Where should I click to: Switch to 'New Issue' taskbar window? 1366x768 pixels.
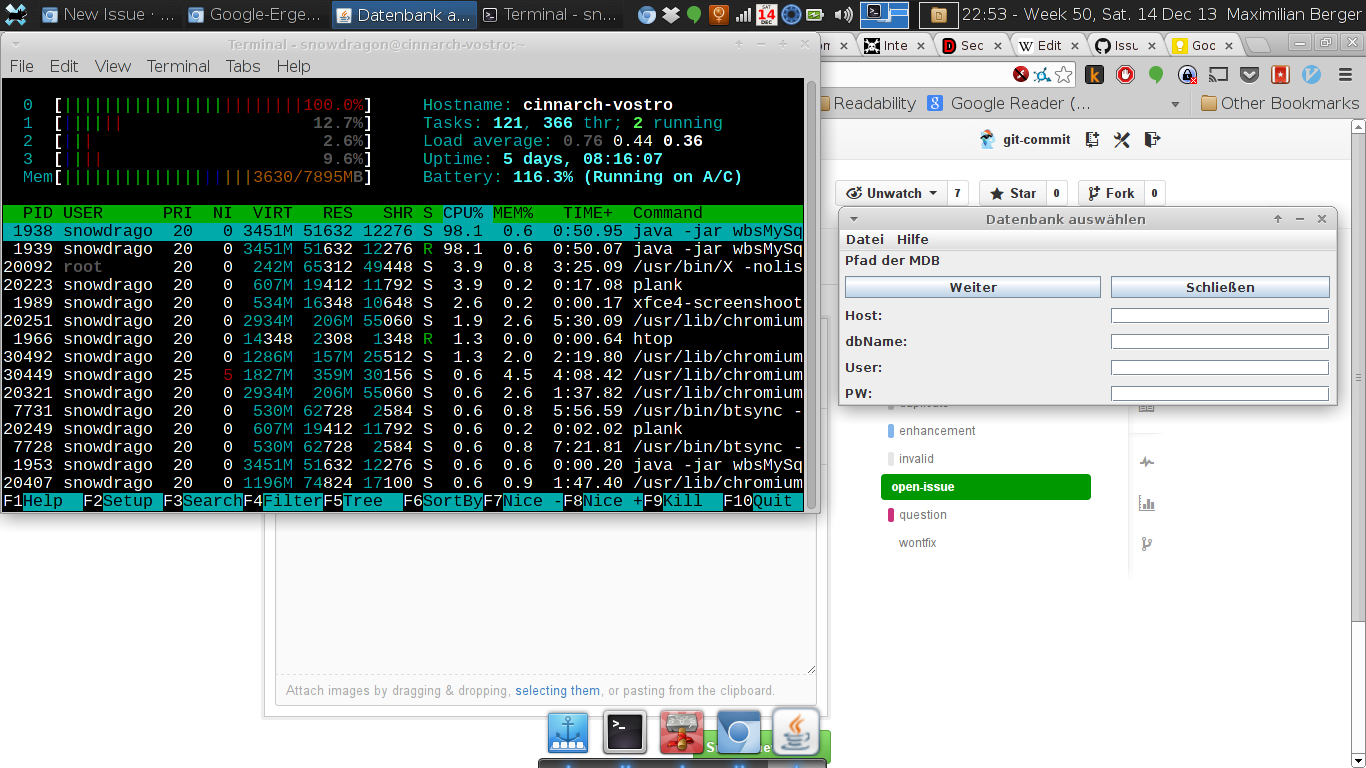pos(107,15)
